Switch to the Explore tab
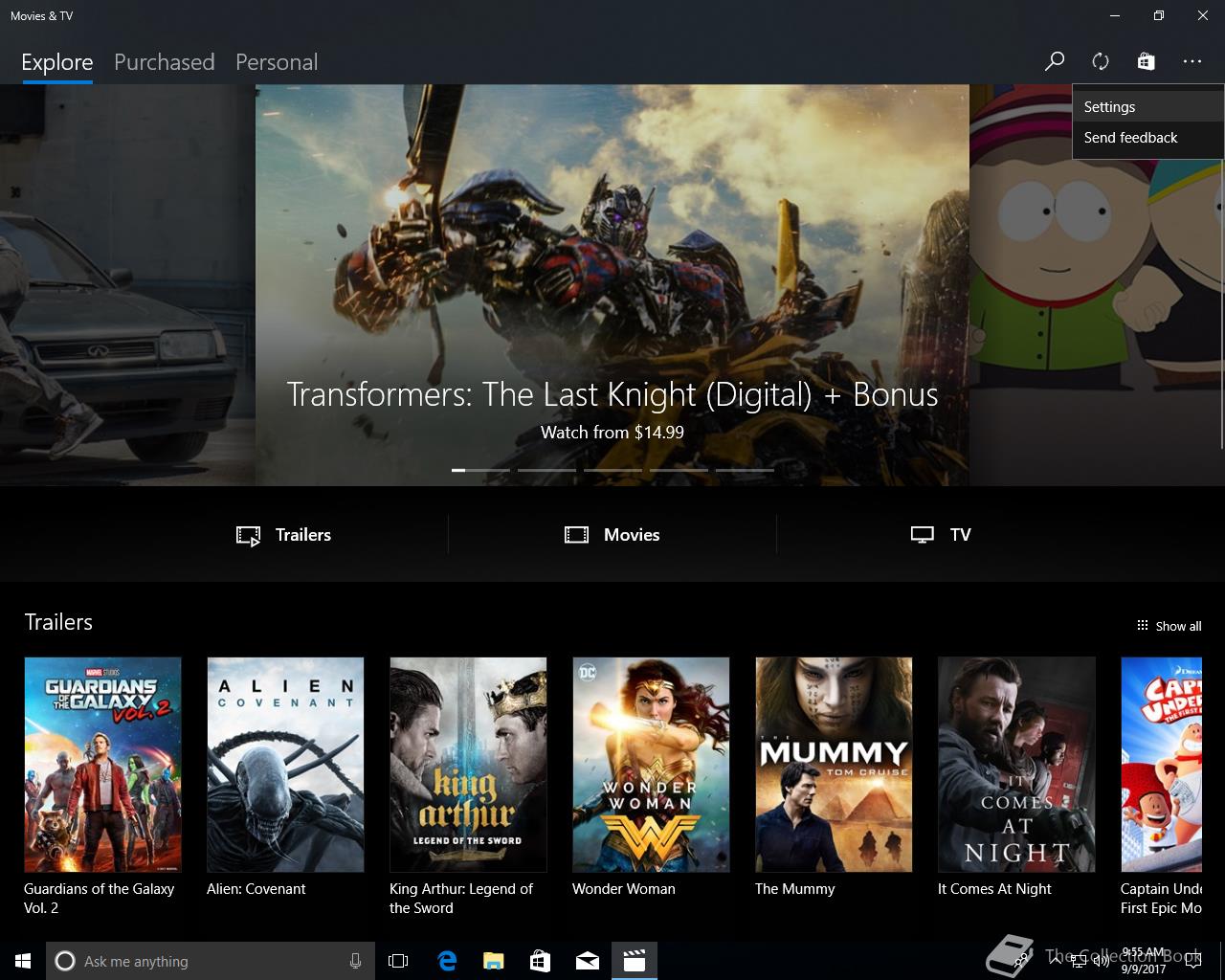 [x=57, y=62]
